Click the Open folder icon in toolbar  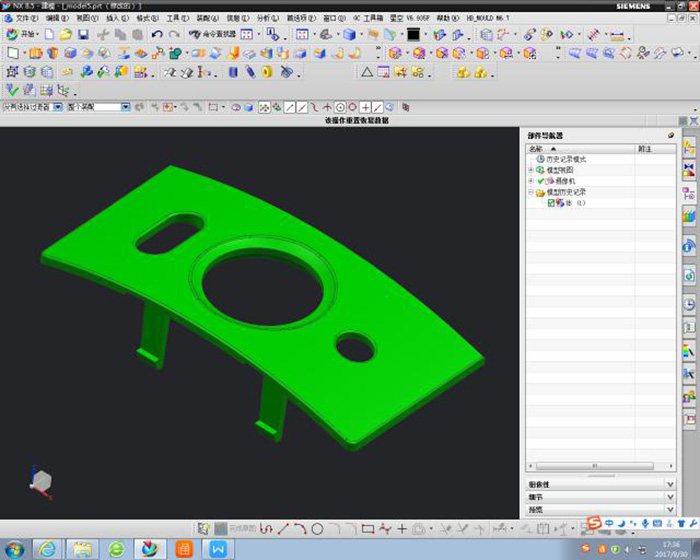click(x=66, y=34)
